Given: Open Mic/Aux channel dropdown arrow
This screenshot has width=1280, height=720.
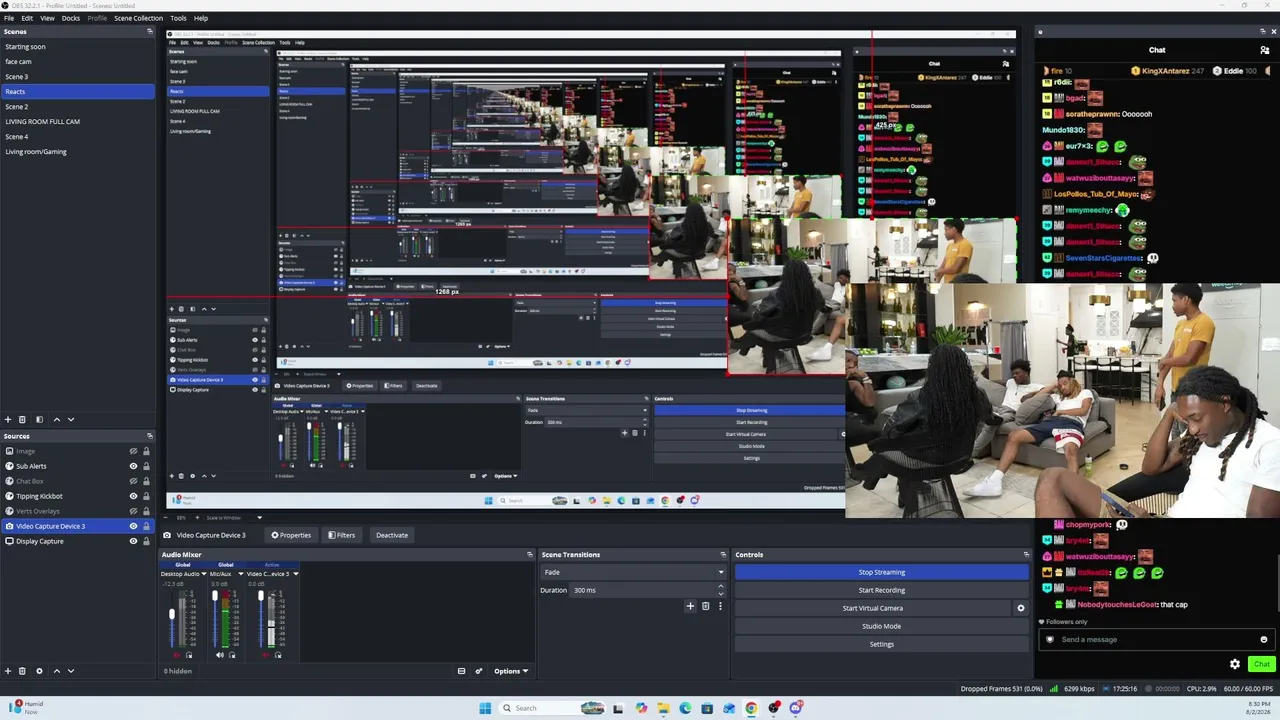Looking at the screenshot, I should tap(241, 574).
